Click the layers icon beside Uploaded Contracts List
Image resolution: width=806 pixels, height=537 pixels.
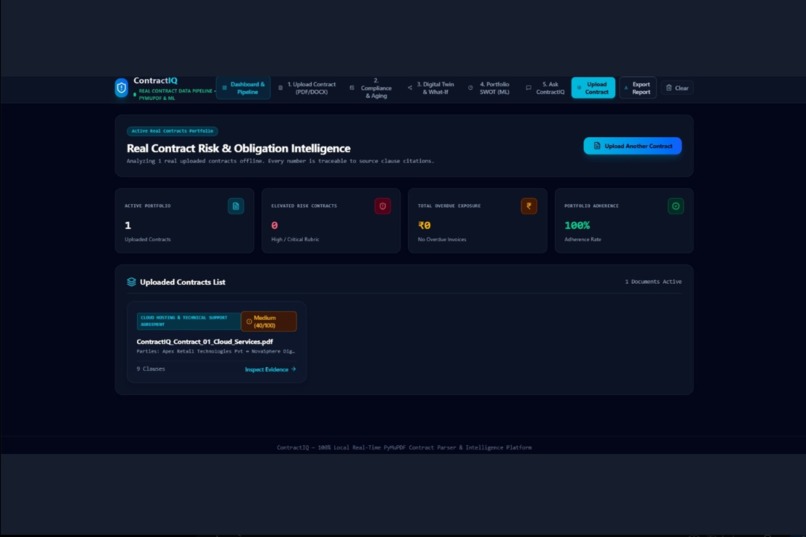click(131, 282)
